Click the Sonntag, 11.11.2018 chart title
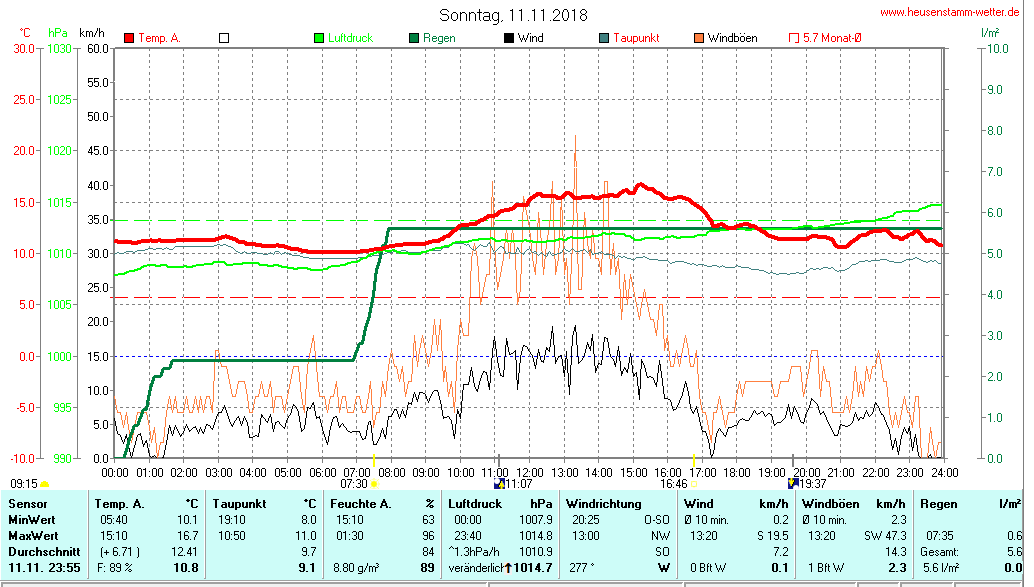The image size is (1034, 587). pos(514,15)
